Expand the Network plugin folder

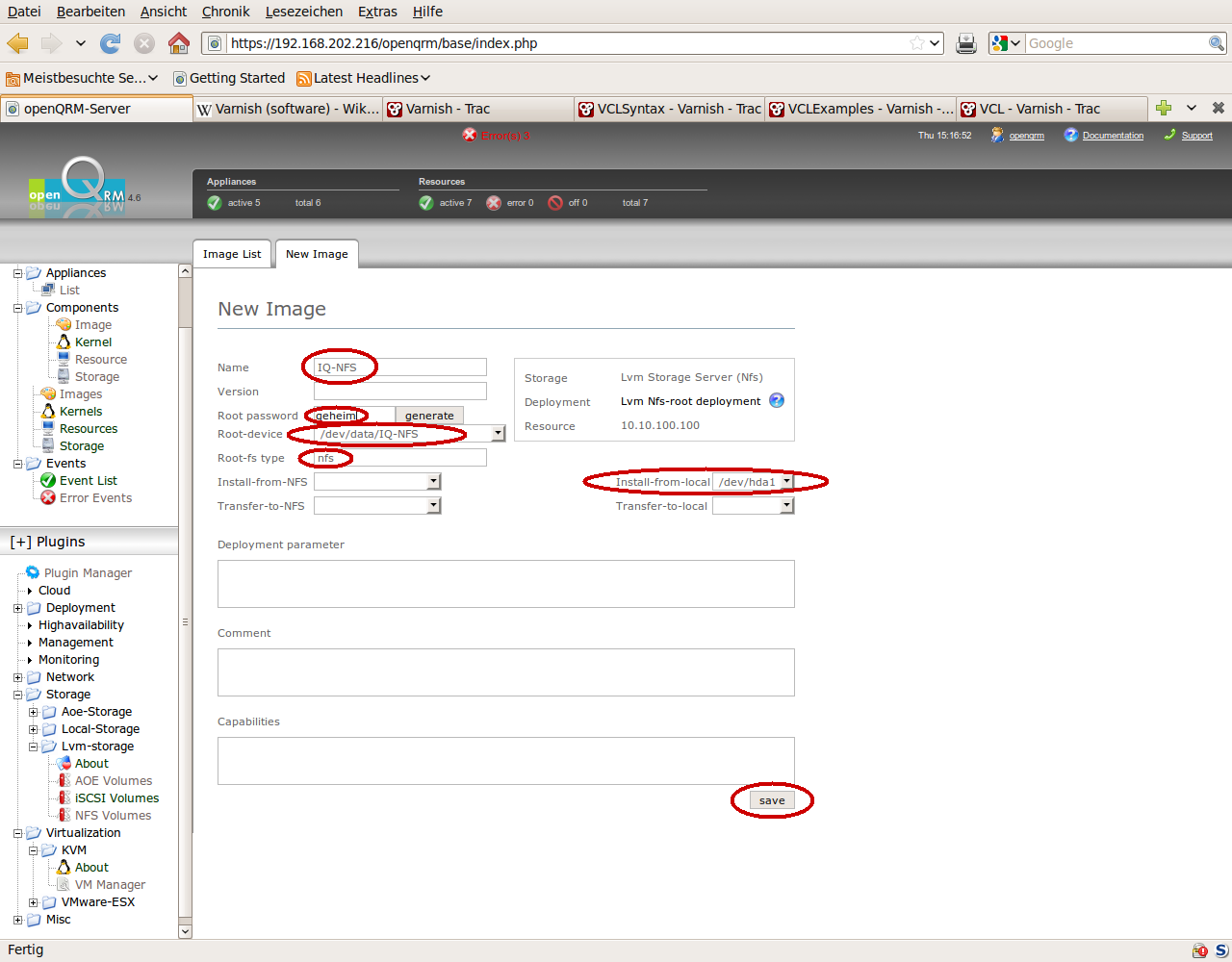17,677
